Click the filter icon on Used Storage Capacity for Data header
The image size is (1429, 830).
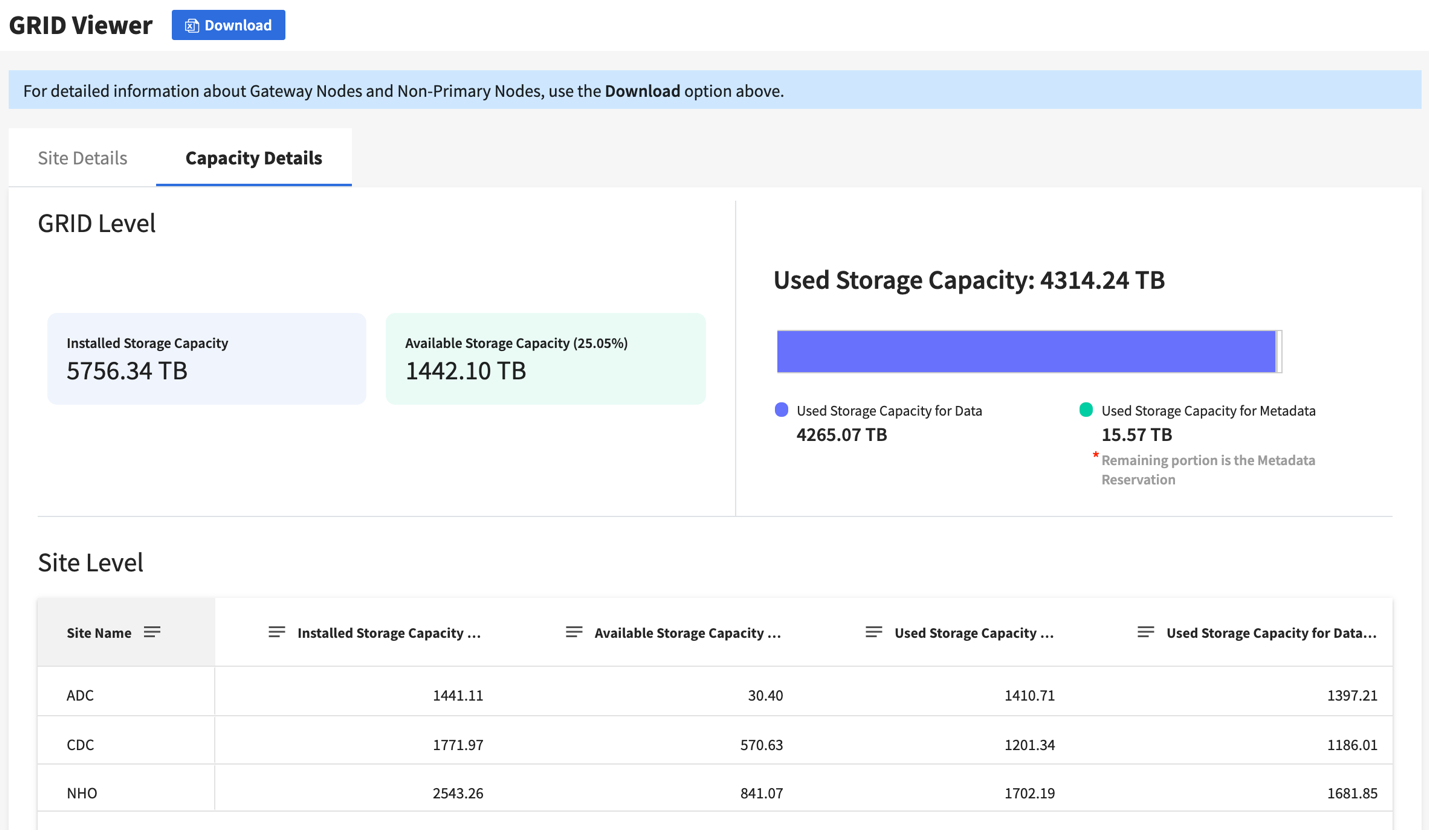[x=1146, y=631]
